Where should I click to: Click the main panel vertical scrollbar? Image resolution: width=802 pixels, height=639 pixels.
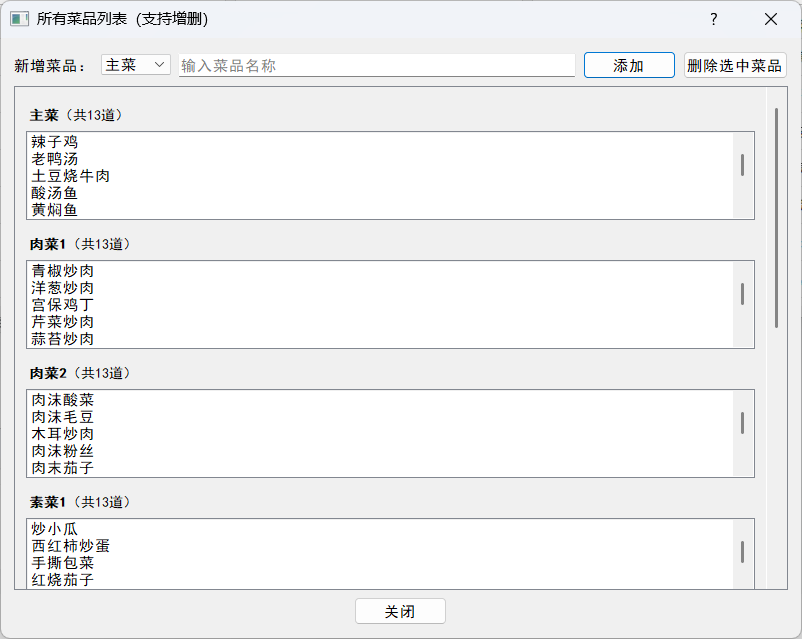click(777, 217)
